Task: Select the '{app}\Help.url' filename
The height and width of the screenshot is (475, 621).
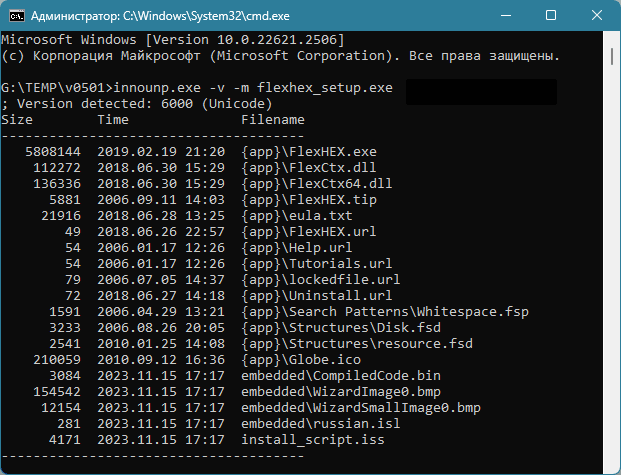Action: [x=297, y=248]
